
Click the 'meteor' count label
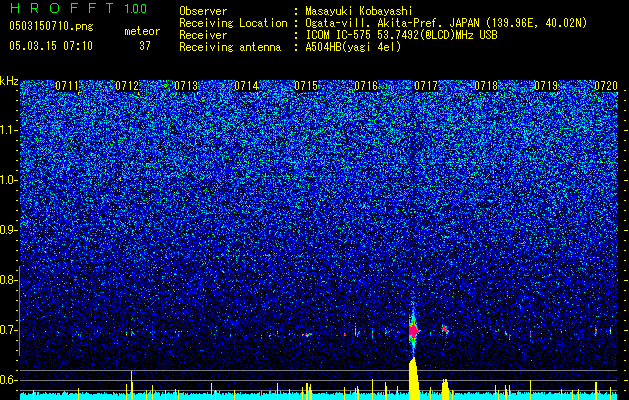click(142, 31)
